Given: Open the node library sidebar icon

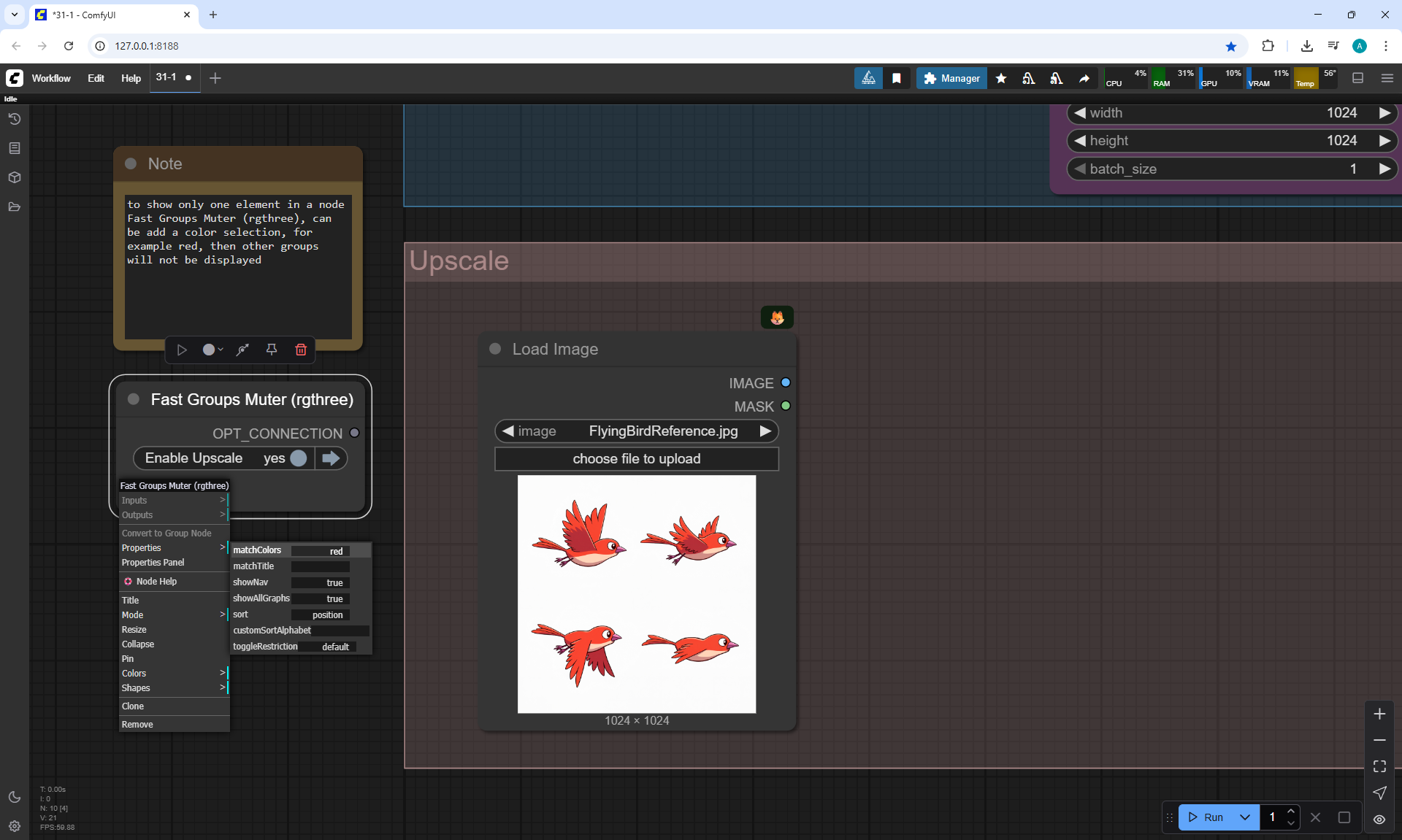Looking at the screenshot, I should pos(14,148).
